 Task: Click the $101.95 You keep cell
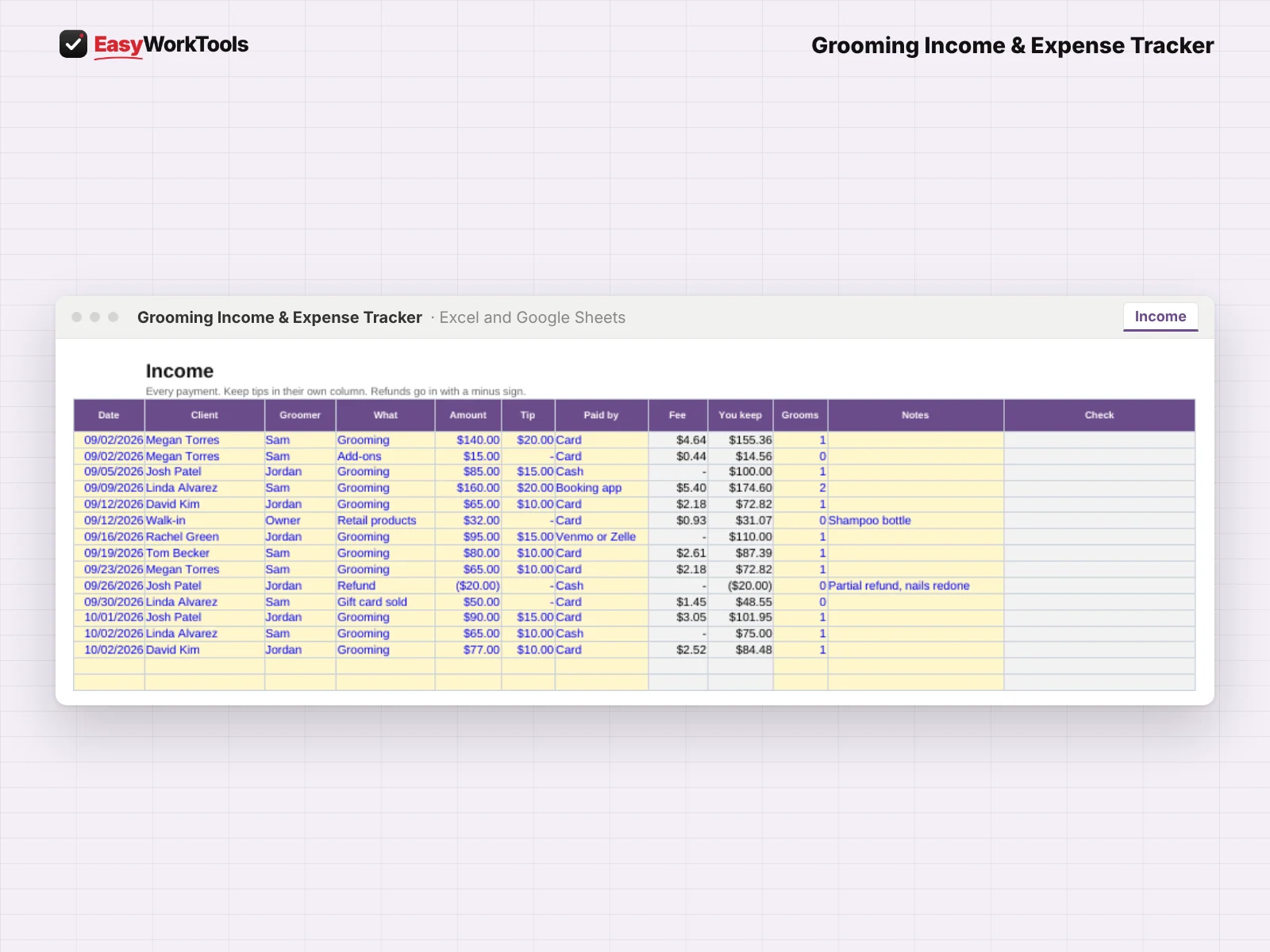tap(740, 617)
